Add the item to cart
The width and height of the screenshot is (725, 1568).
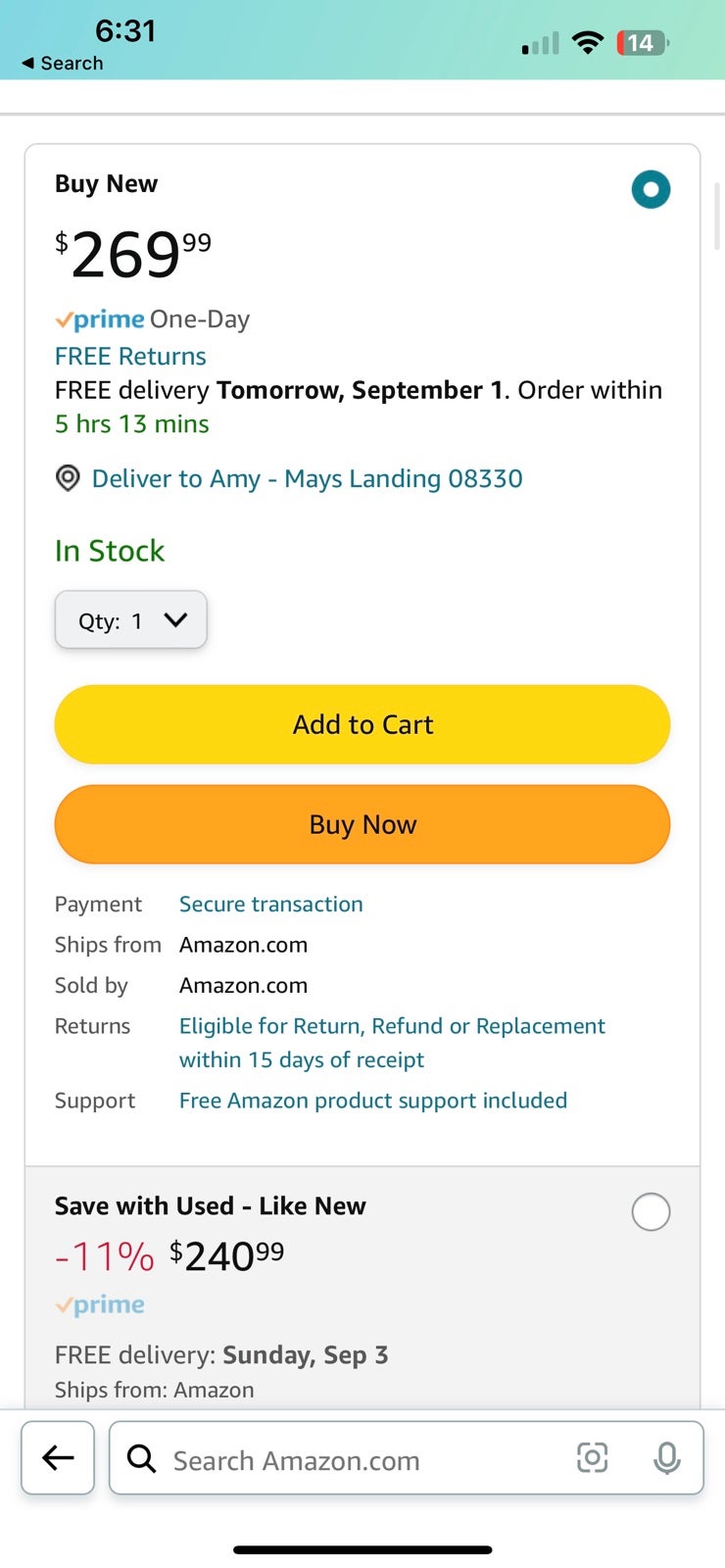click(x=362, y=724)
